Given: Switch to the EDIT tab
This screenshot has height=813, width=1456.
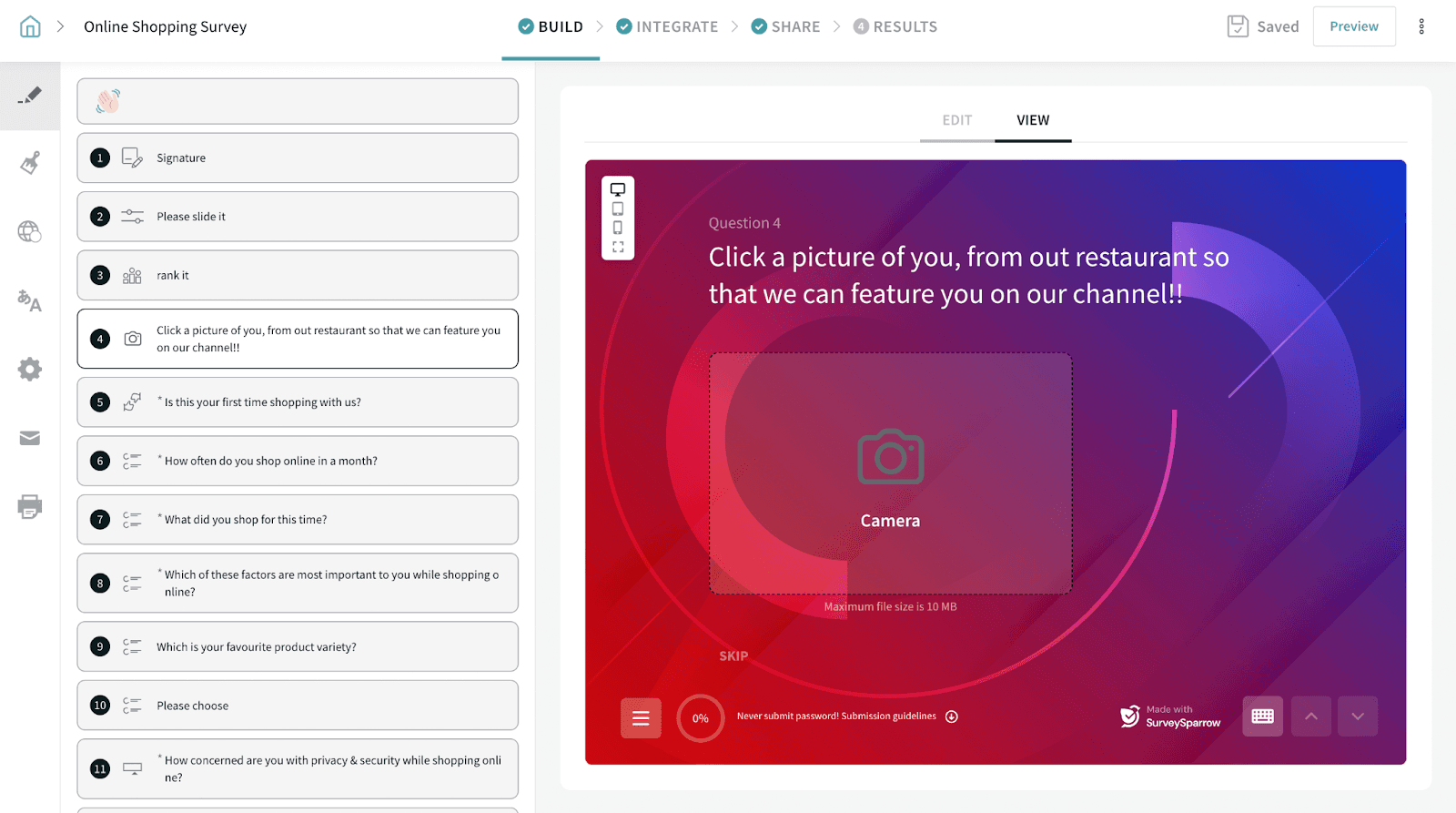Looking at the screenshot, I should pos(956,120).
